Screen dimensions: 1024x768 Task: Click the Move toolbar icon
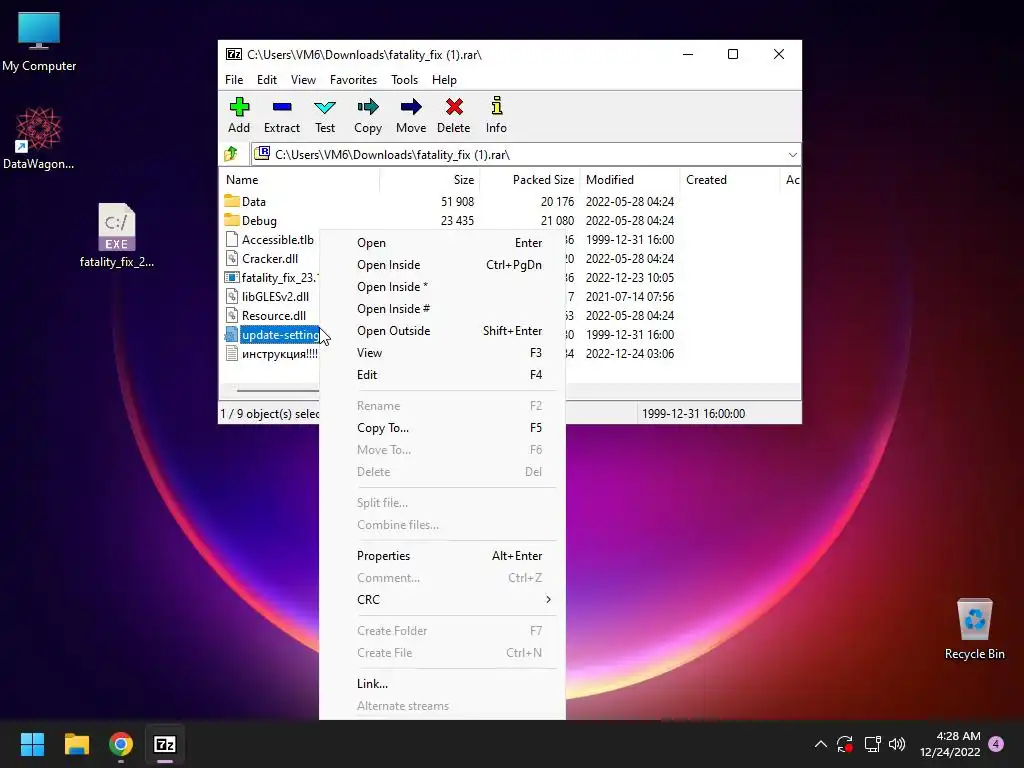[x=411, y=116]
